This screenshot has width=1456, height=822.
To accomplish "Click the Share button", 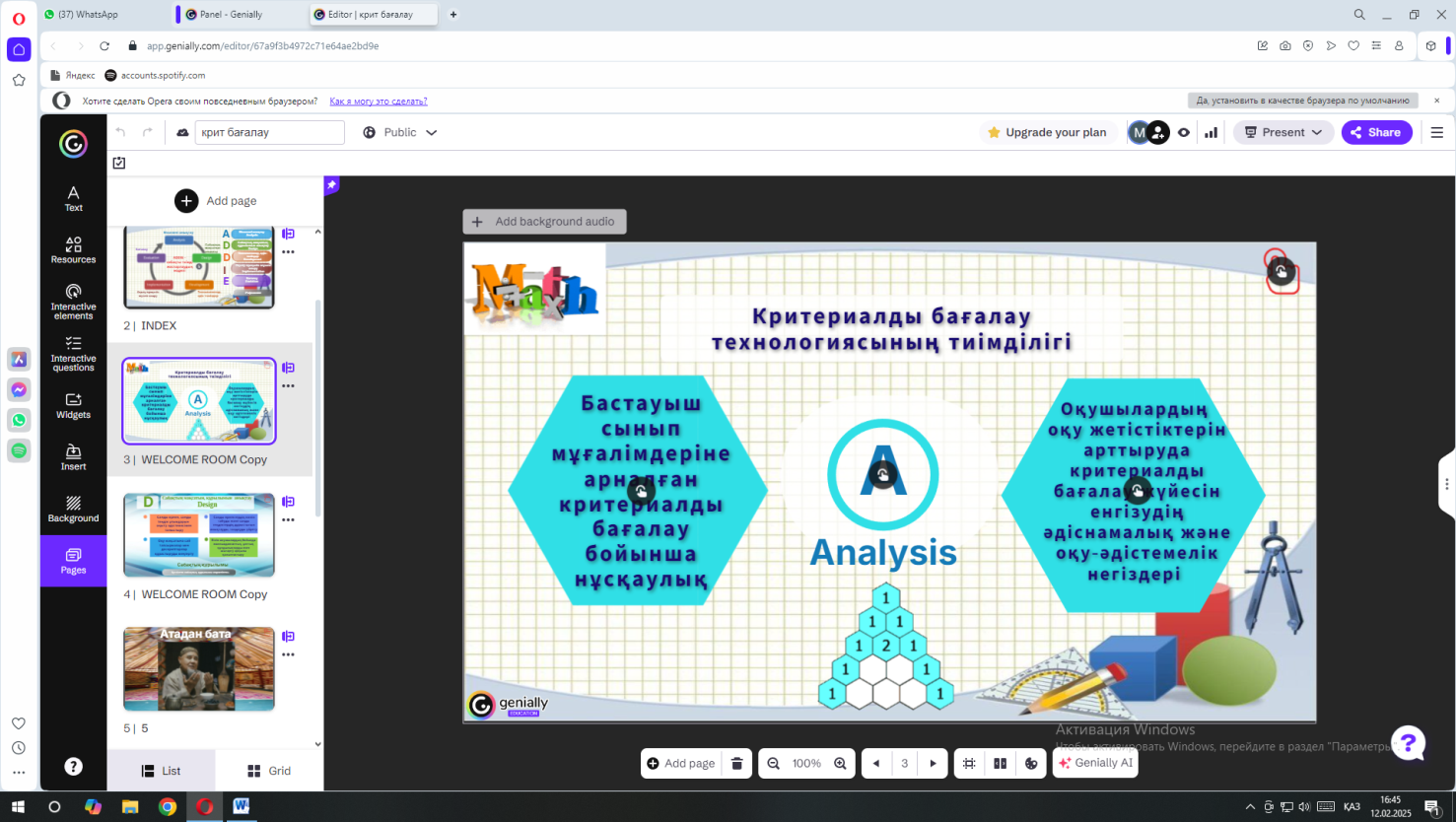I will (x=1376, y=132).
